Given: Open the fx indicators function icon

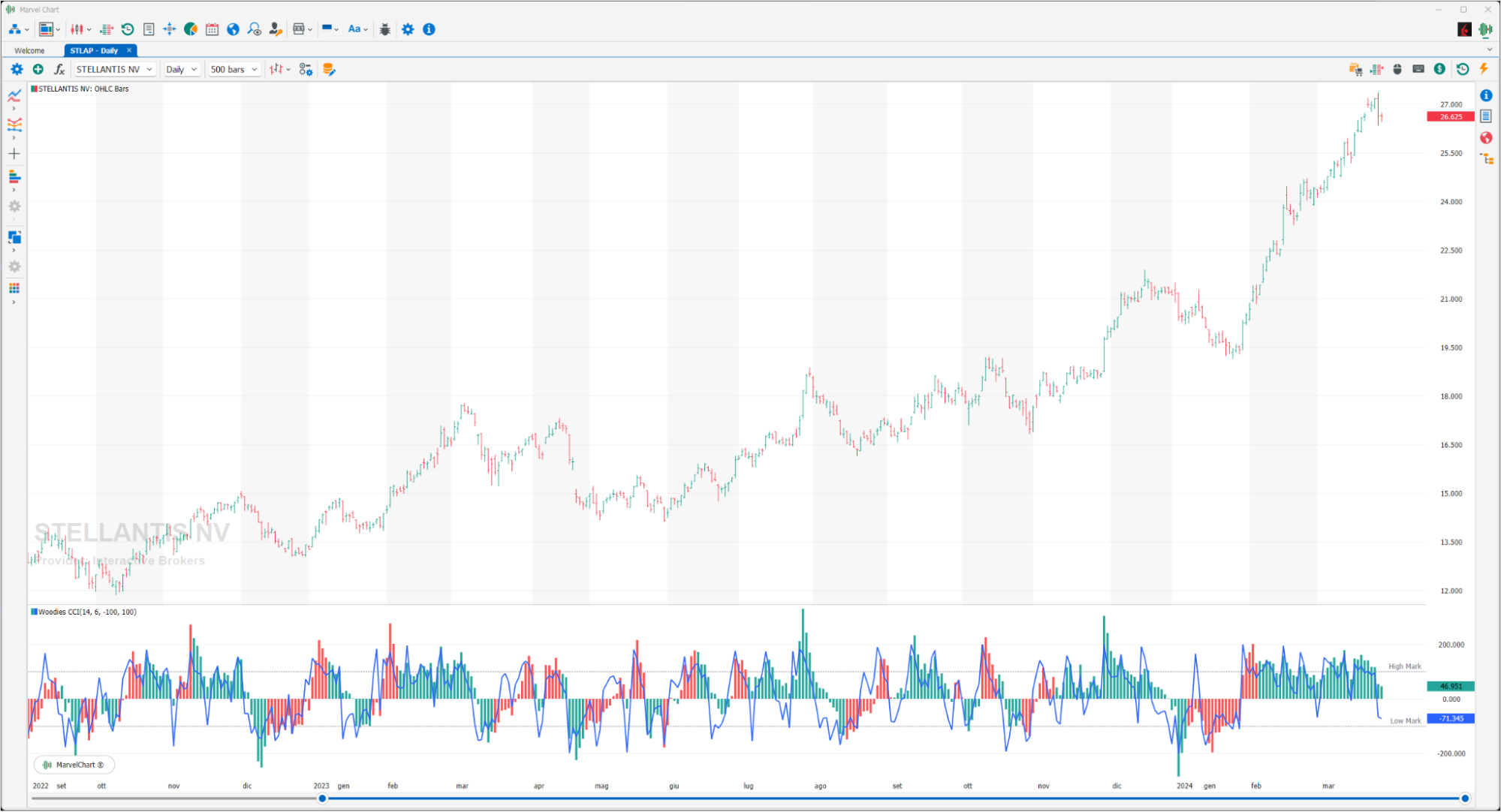Looking at the screenshot, I should coord(59,69).
